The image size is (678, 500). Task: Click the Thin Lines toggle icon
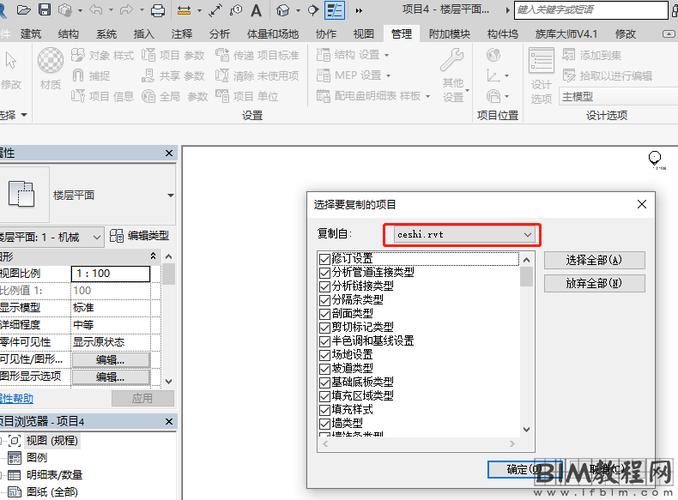[x=335, y=10]
